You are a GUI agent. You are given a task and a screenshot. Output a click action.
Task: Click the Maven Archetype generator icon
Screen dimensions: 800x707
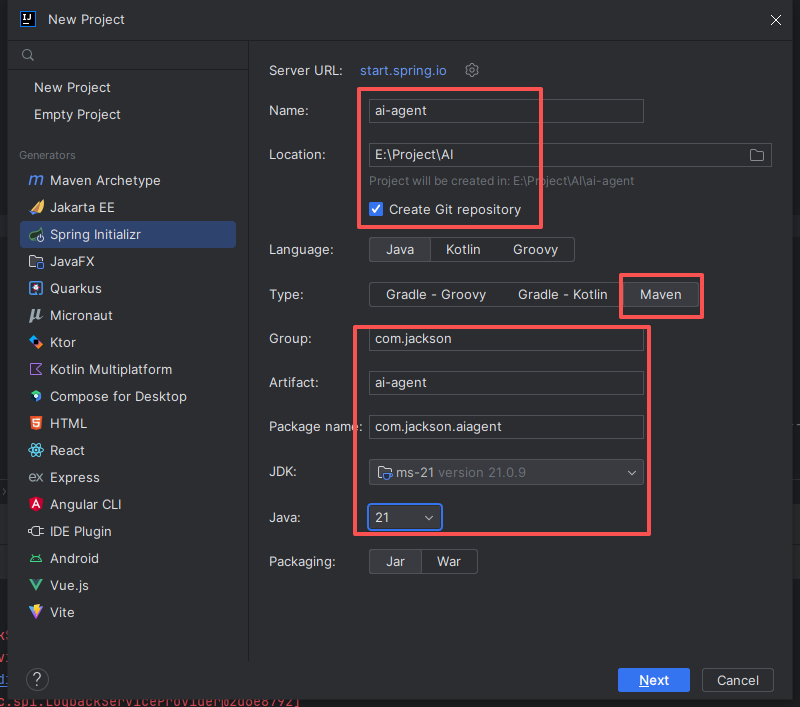pos(36,180)
